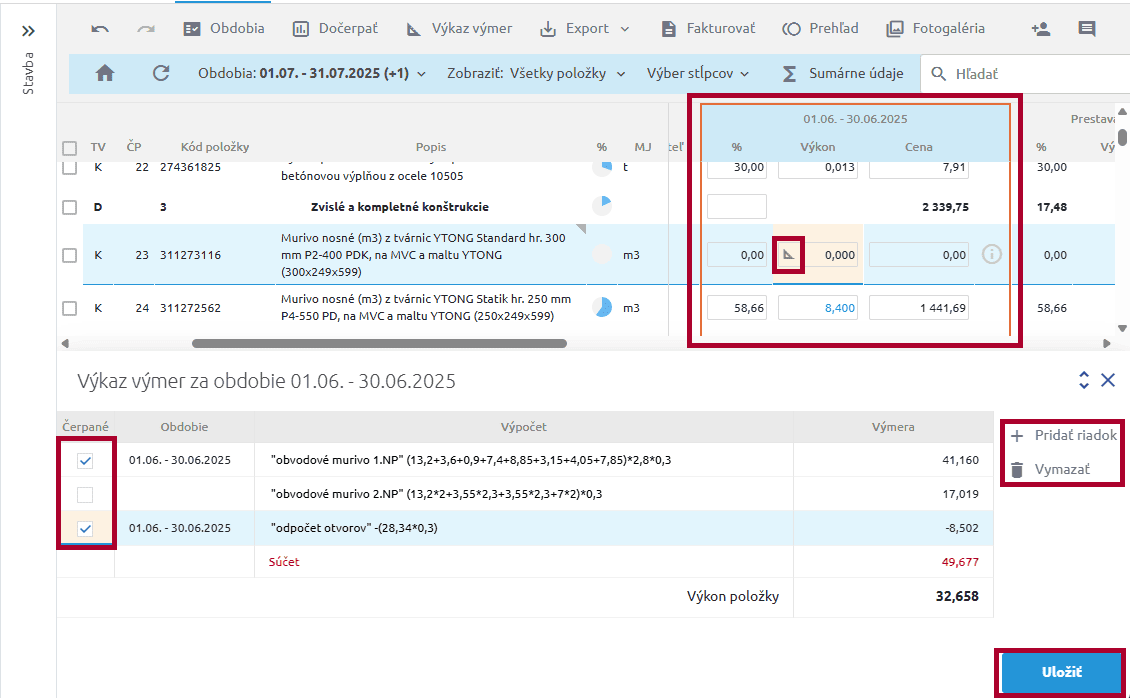Screen dimensions: 1130x698
Task: Click the info icon in row 23
Action: (x=992, y=255)
